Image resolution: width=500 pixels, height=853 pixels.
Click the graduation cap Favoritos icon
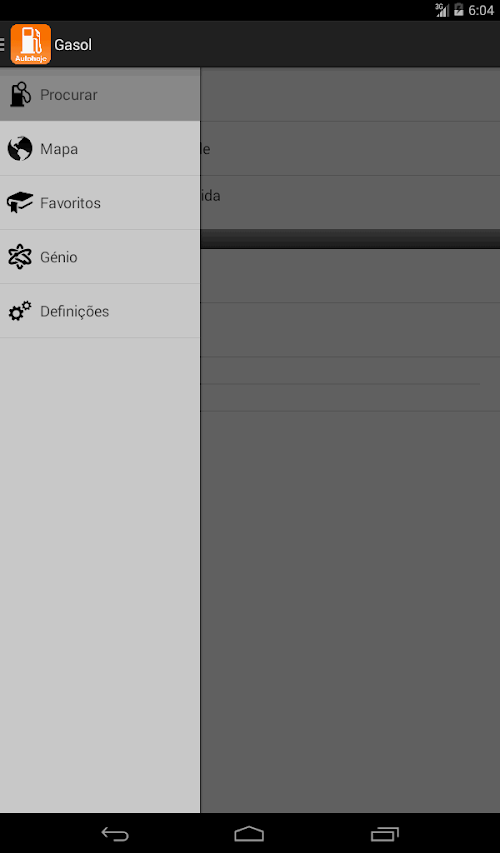click(20, 203)
